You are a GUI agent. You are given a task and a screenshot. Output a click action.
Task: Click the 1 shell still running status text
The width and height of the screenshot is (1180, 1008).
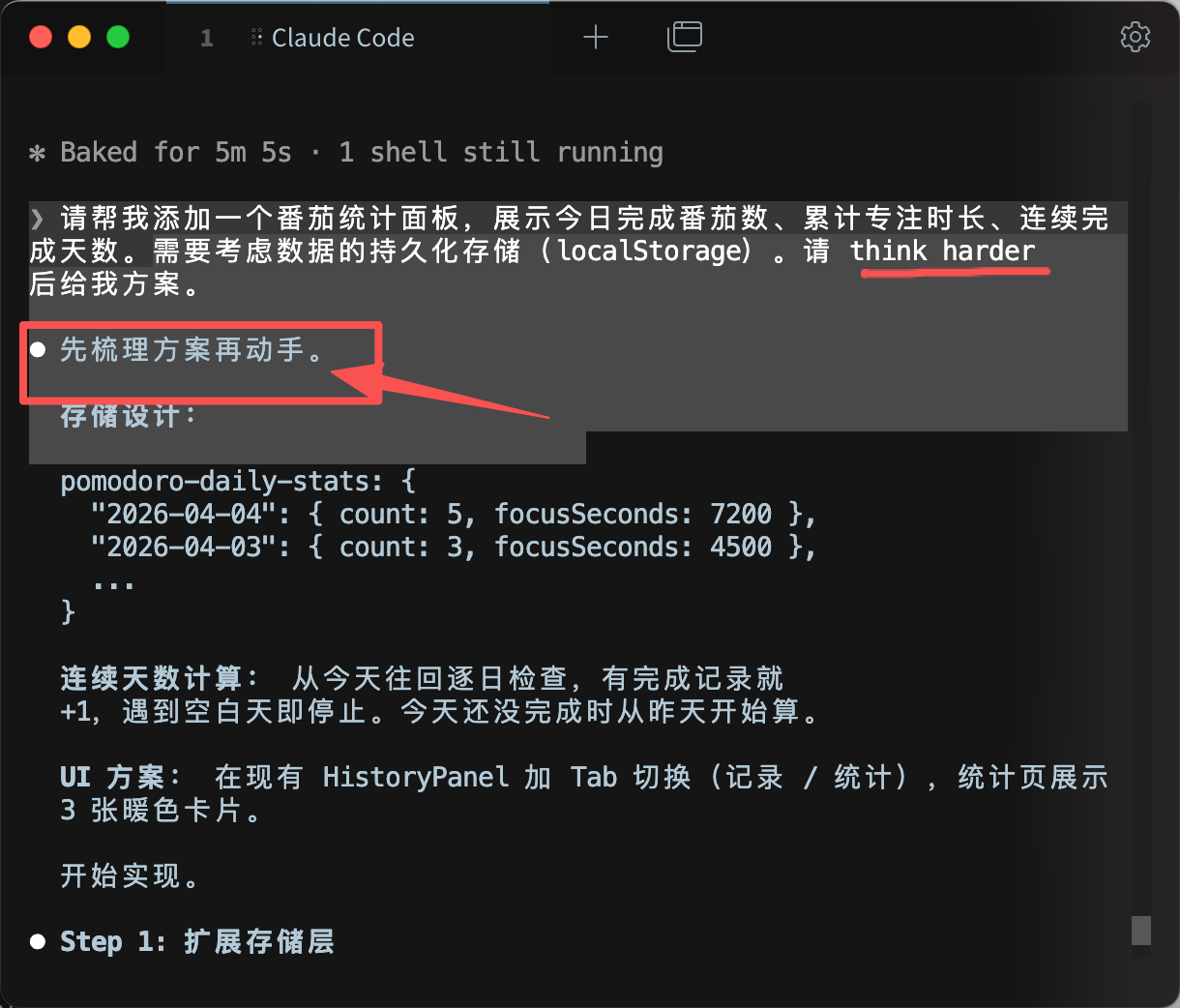(x=501, y=153)
